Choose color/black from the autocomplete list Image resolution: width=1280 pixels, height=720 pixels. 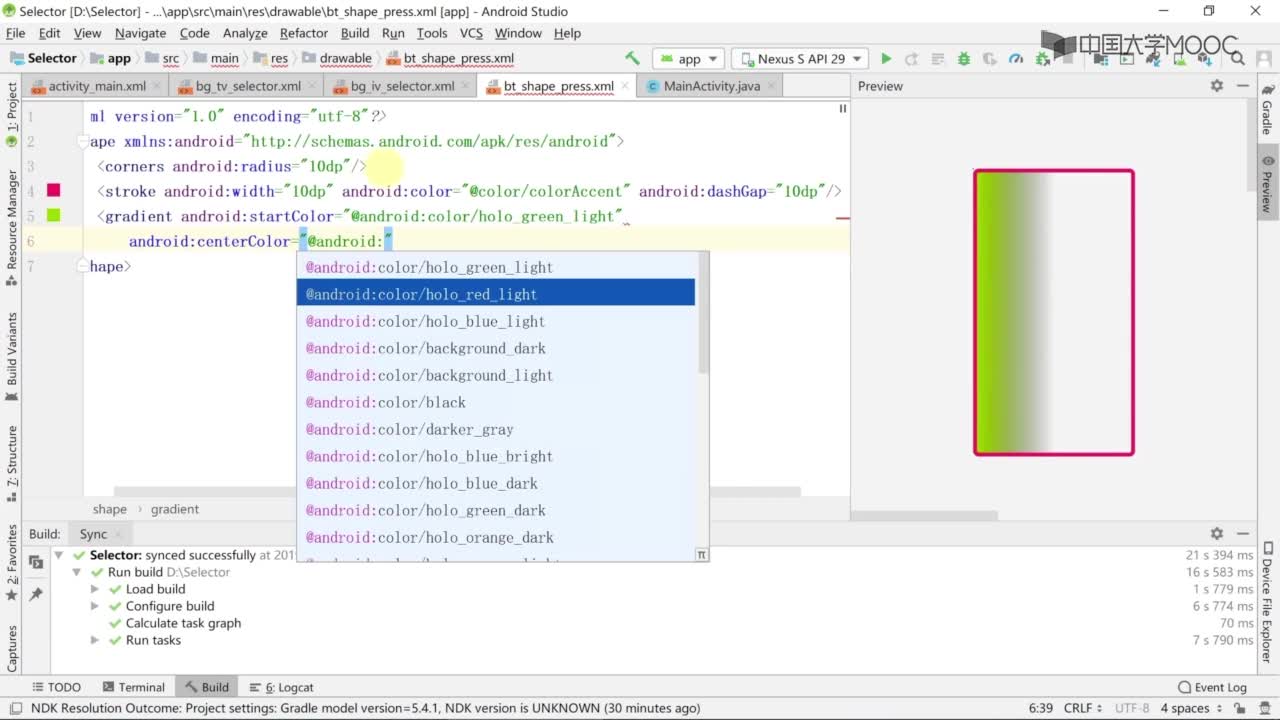496,402
